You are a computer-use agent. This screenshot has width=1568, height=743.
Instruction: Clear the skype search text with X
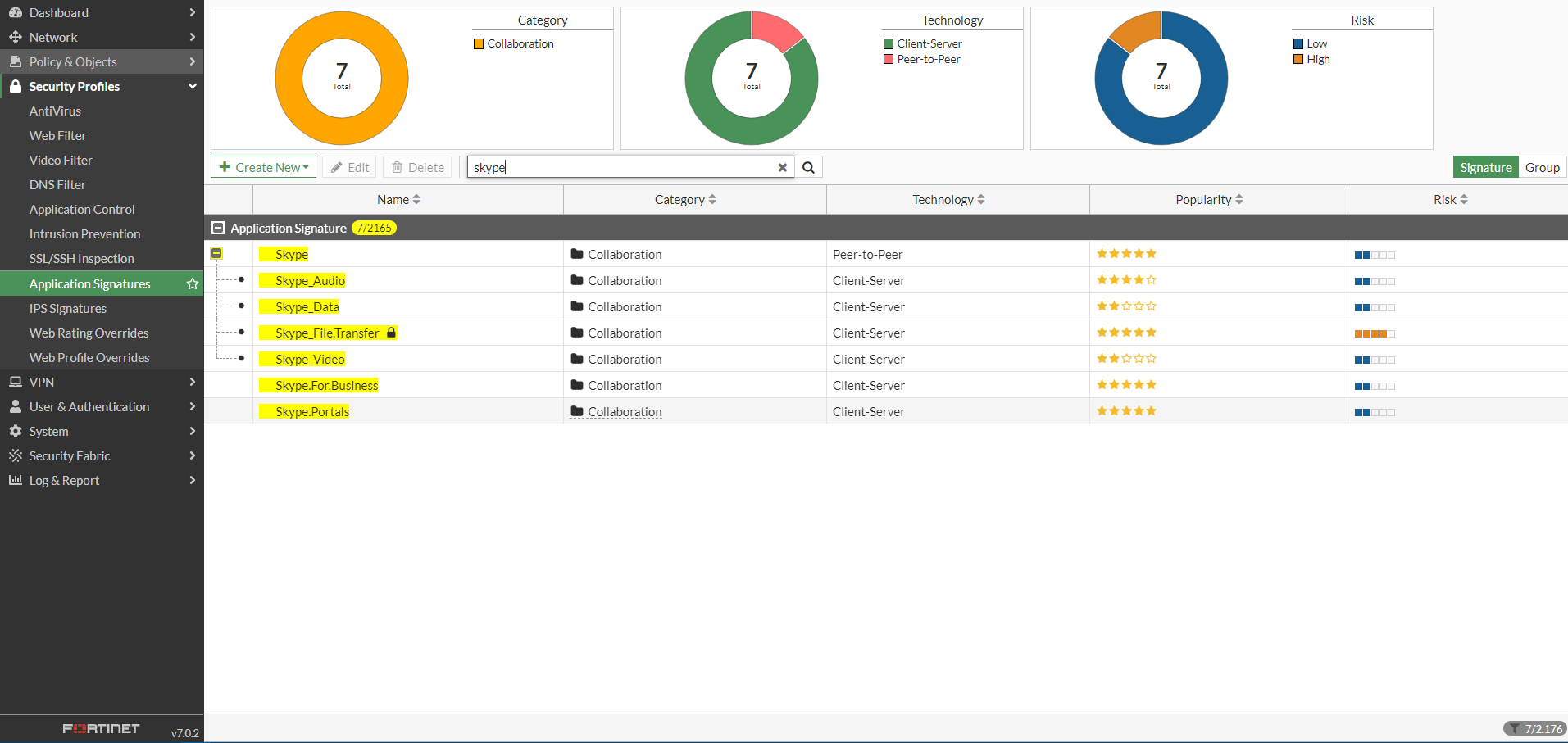coord(782,167)
